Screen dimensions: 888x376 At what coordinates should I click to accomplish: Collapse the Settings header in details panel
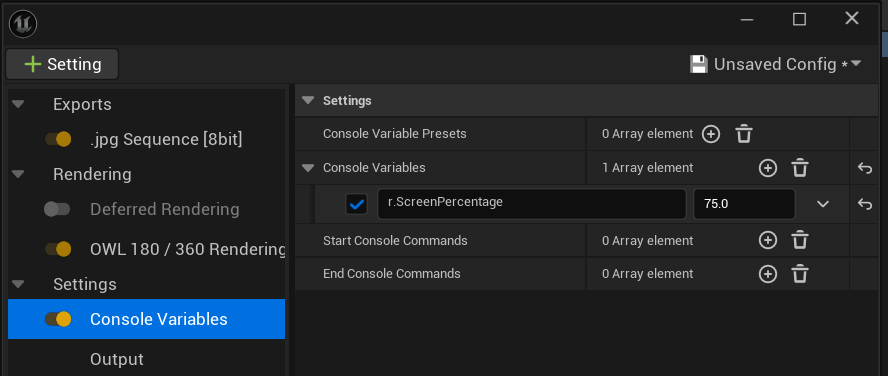coord(308,101)
